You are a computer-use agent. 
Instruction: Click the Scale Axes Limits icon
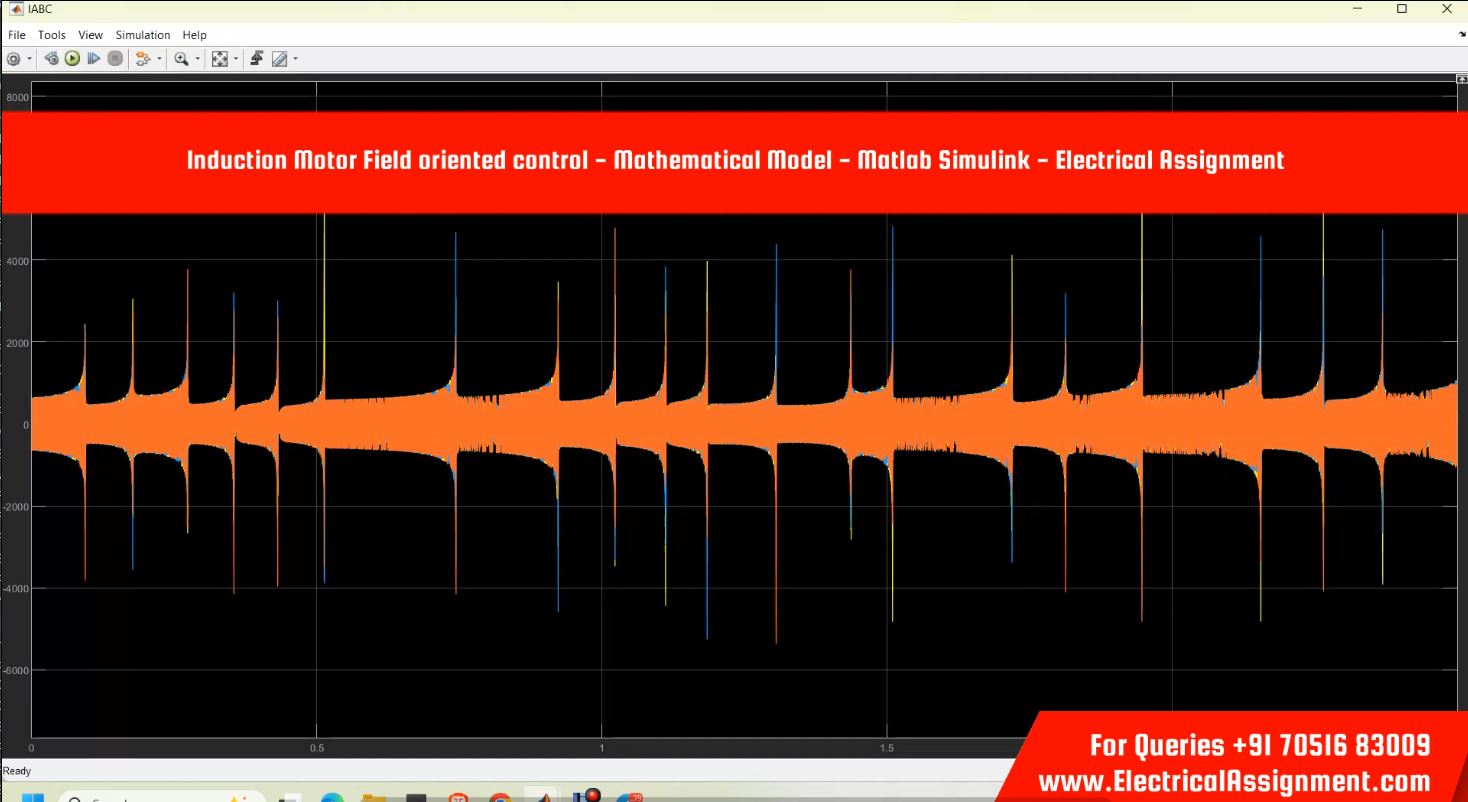click(x=220, y=59)
